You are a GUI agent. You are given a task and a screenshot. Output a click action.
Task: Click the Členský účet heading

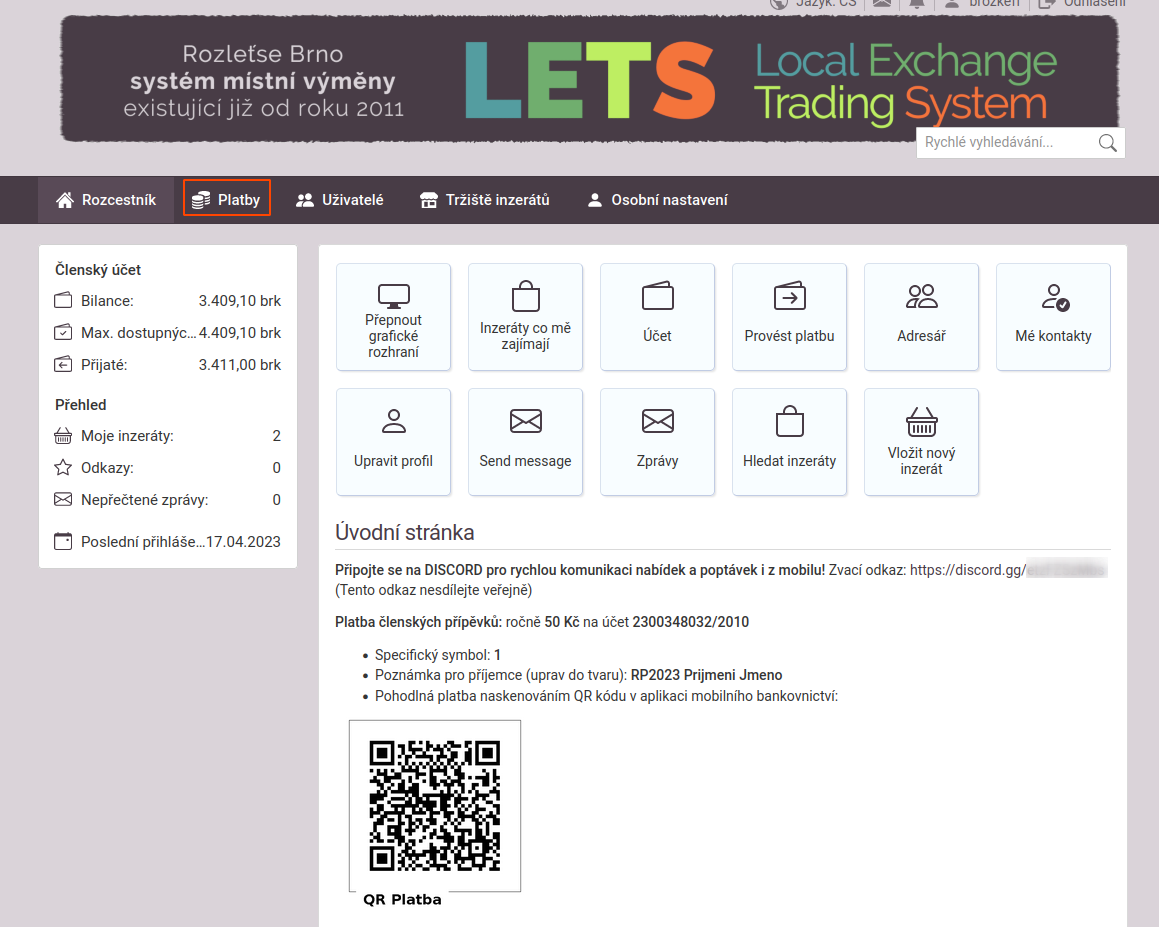coord(98,270)
